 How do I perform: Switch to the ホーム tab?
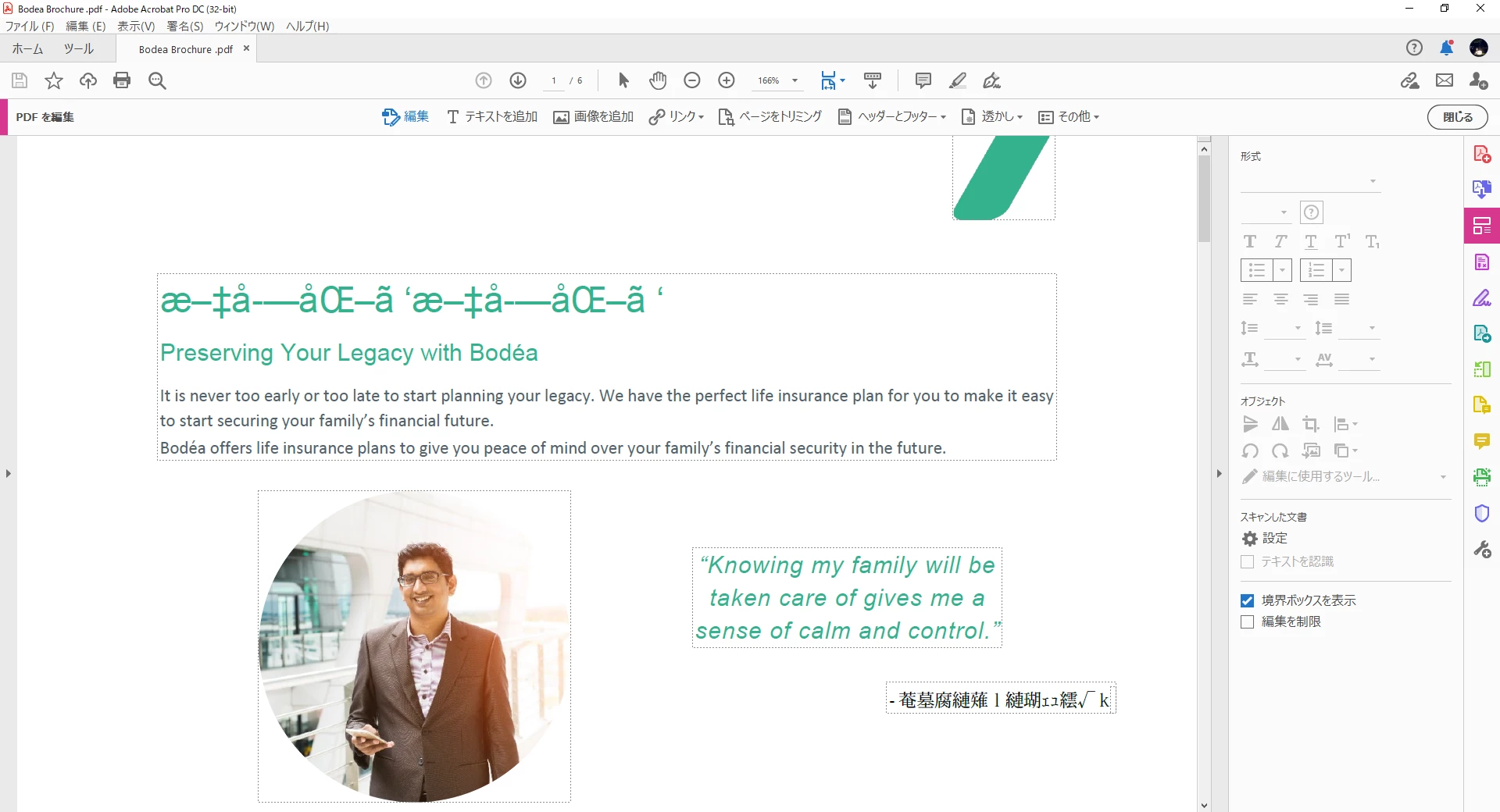[x=27, y=48]
